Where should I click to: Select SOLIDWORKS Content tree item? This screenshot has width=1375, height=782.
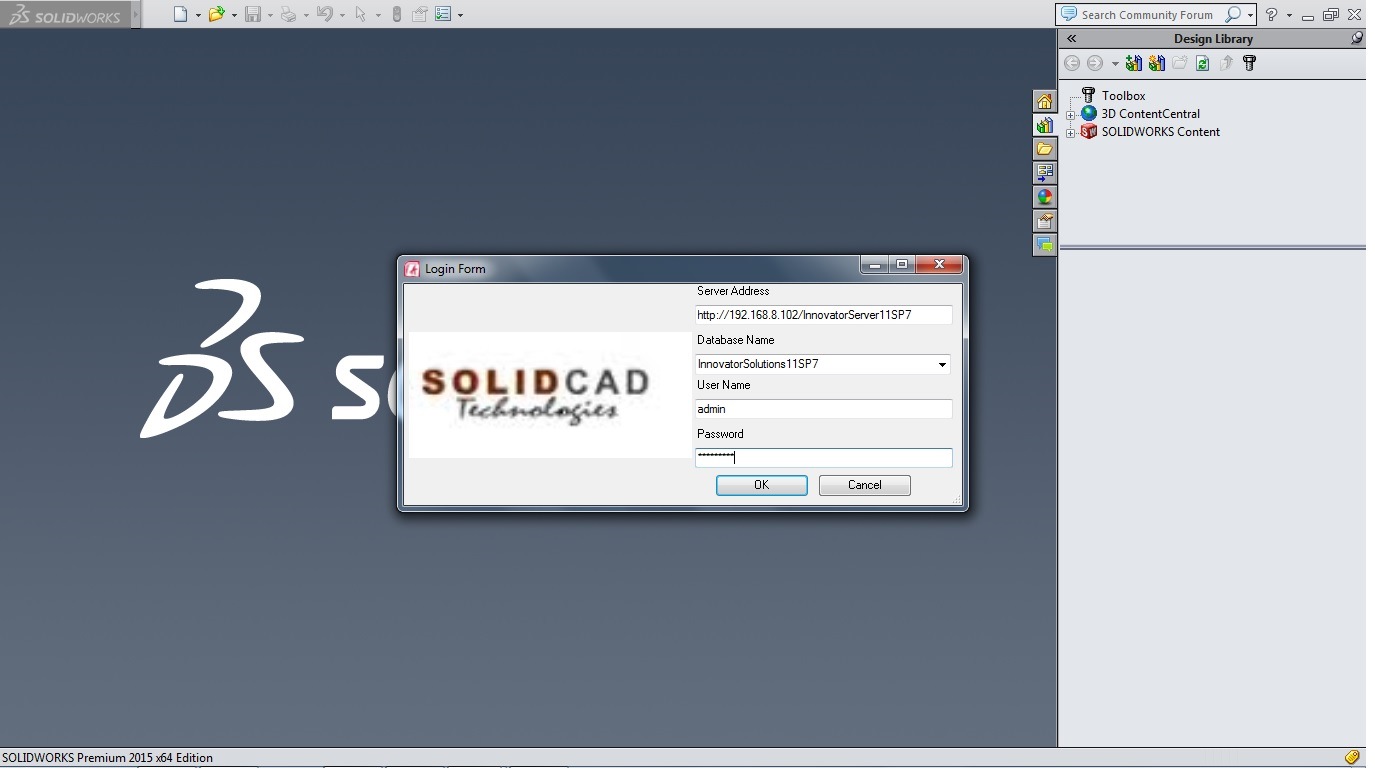pyautogui.click(x=1160, y=132)
